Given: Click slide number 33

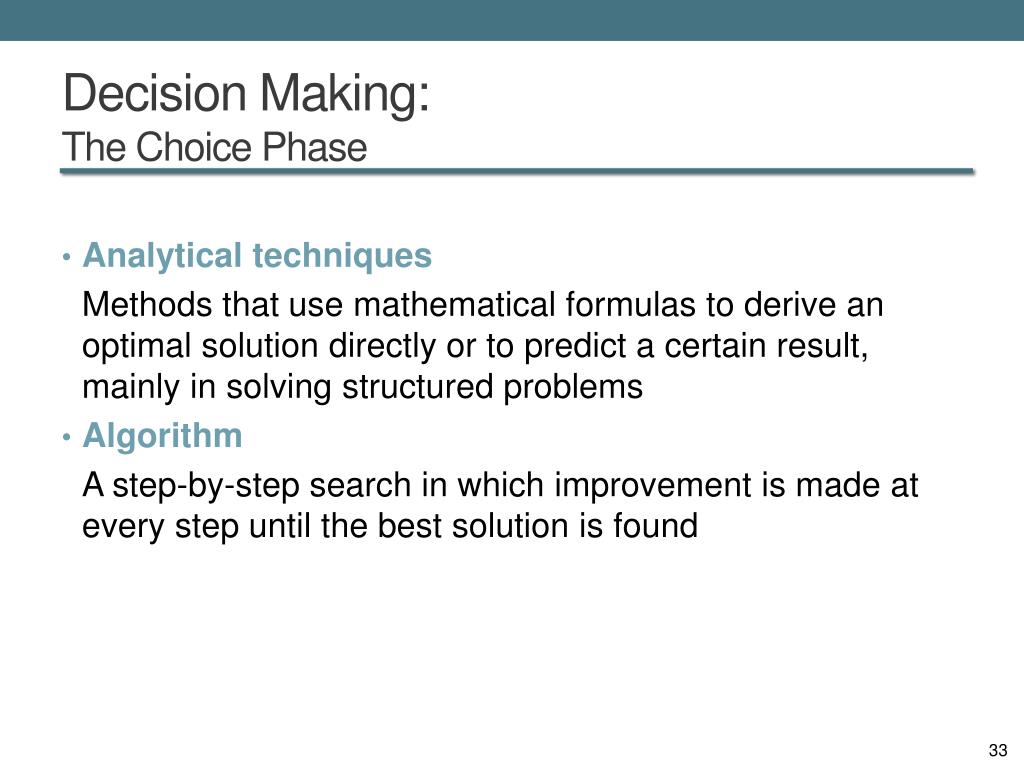Looking at the screenshot, I should coord(998,750).
